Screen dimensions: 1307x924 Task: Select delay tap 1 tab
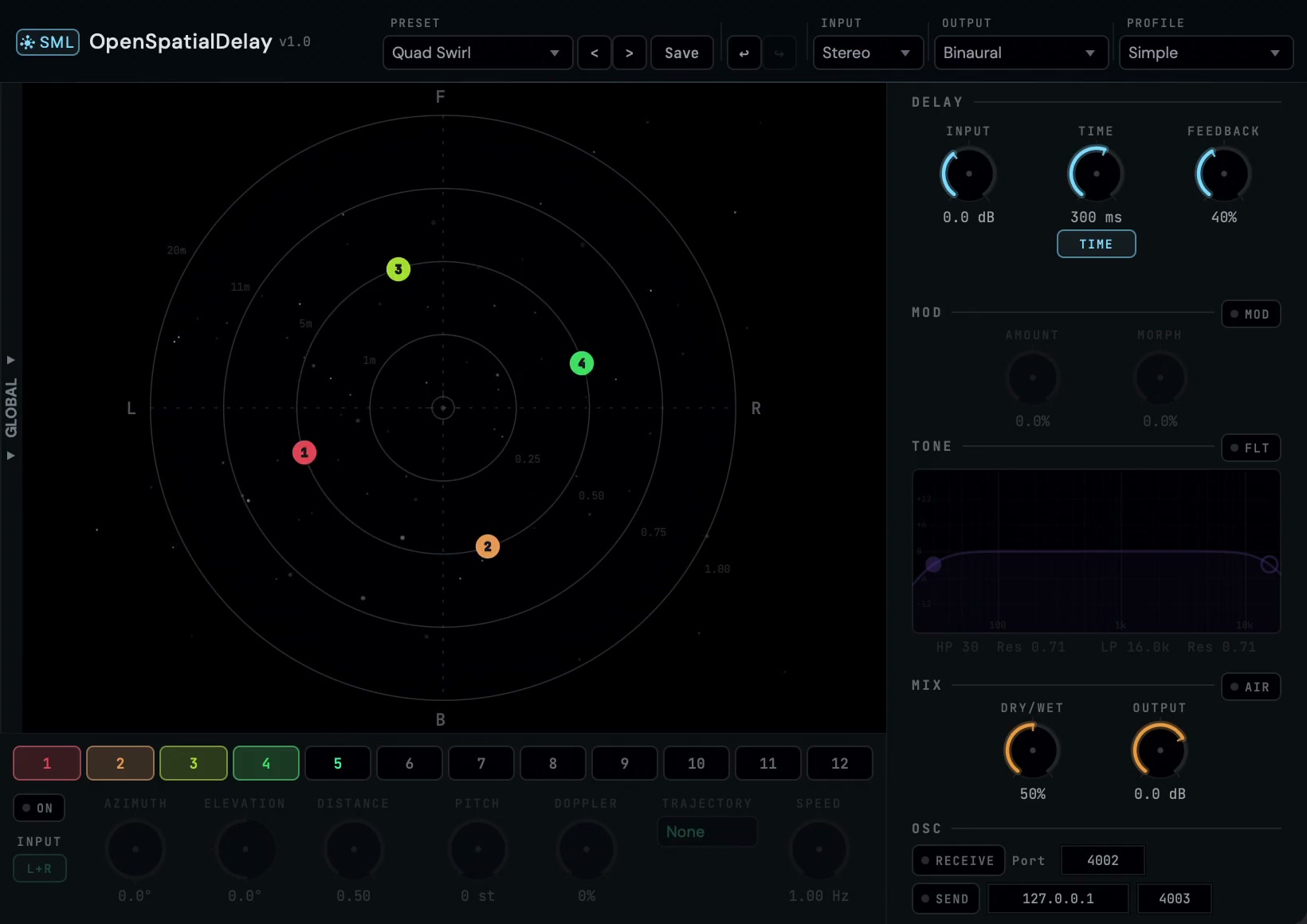47,763
